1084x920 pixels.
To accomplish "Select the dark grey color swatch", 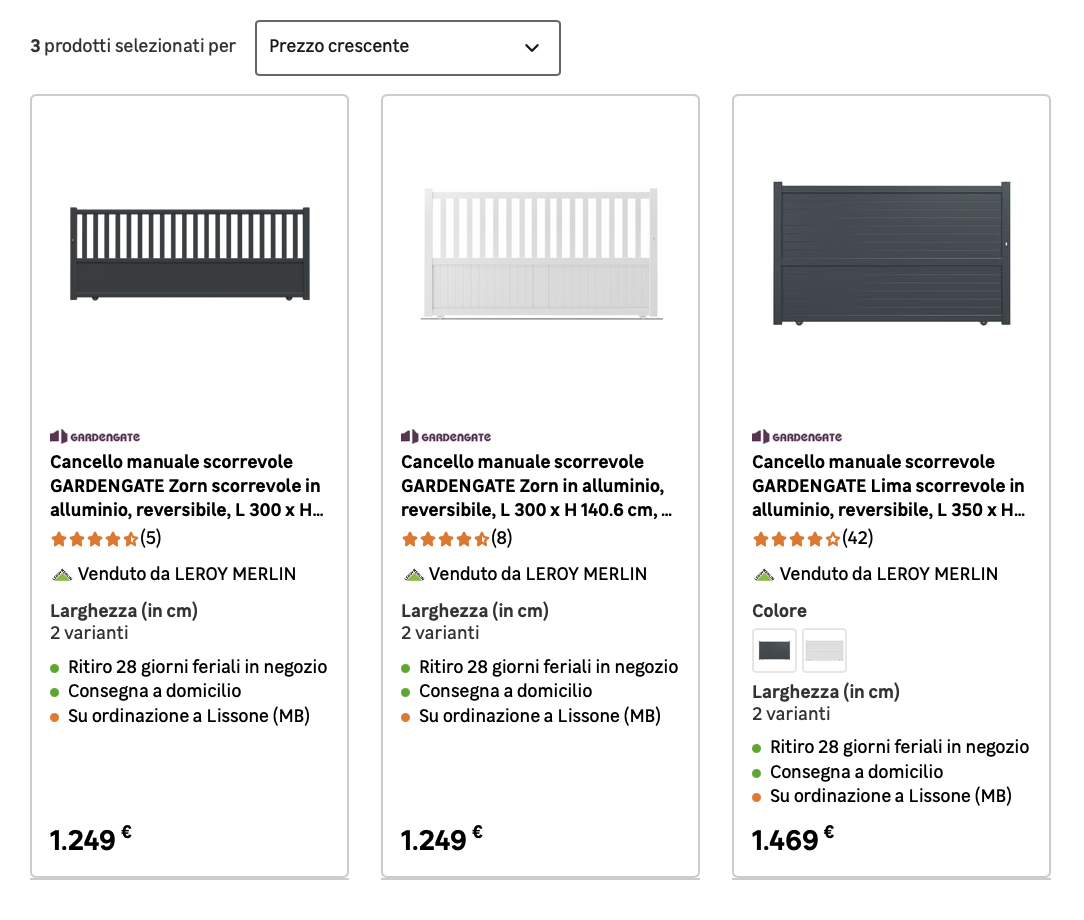I will (x=774, y=651).
